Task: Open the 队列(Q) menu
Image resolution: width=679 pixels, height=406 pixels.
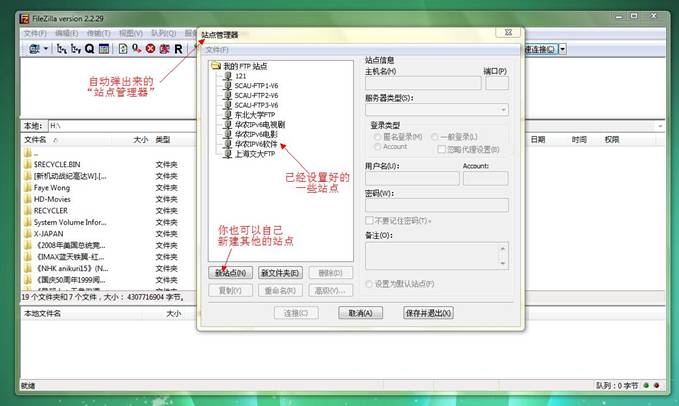Action: point(163,33)
